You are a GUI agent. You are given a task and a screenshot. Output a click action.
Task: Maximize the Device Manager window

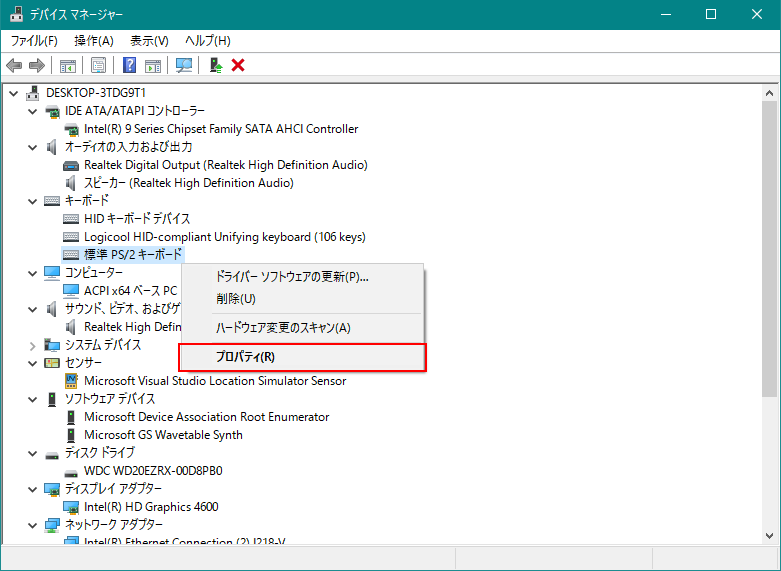point(711,14)
